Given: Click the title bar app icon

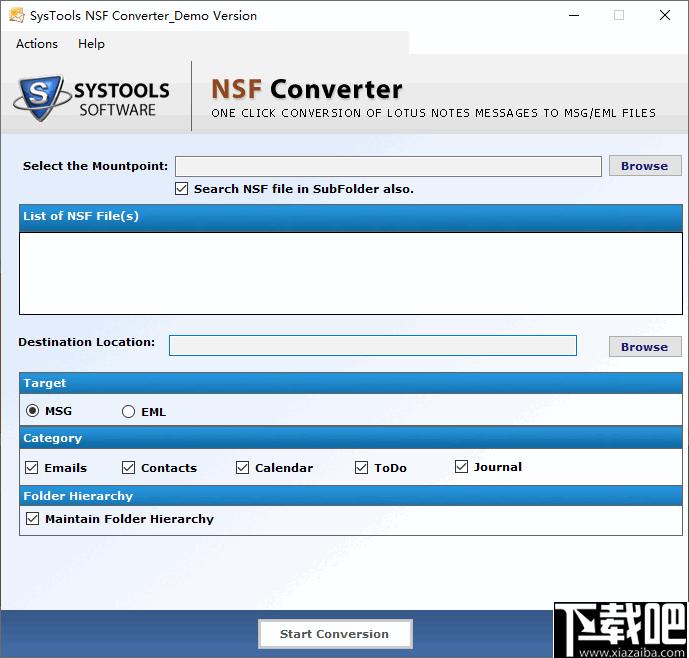Looking at the screenshot, I should point(17,15).
